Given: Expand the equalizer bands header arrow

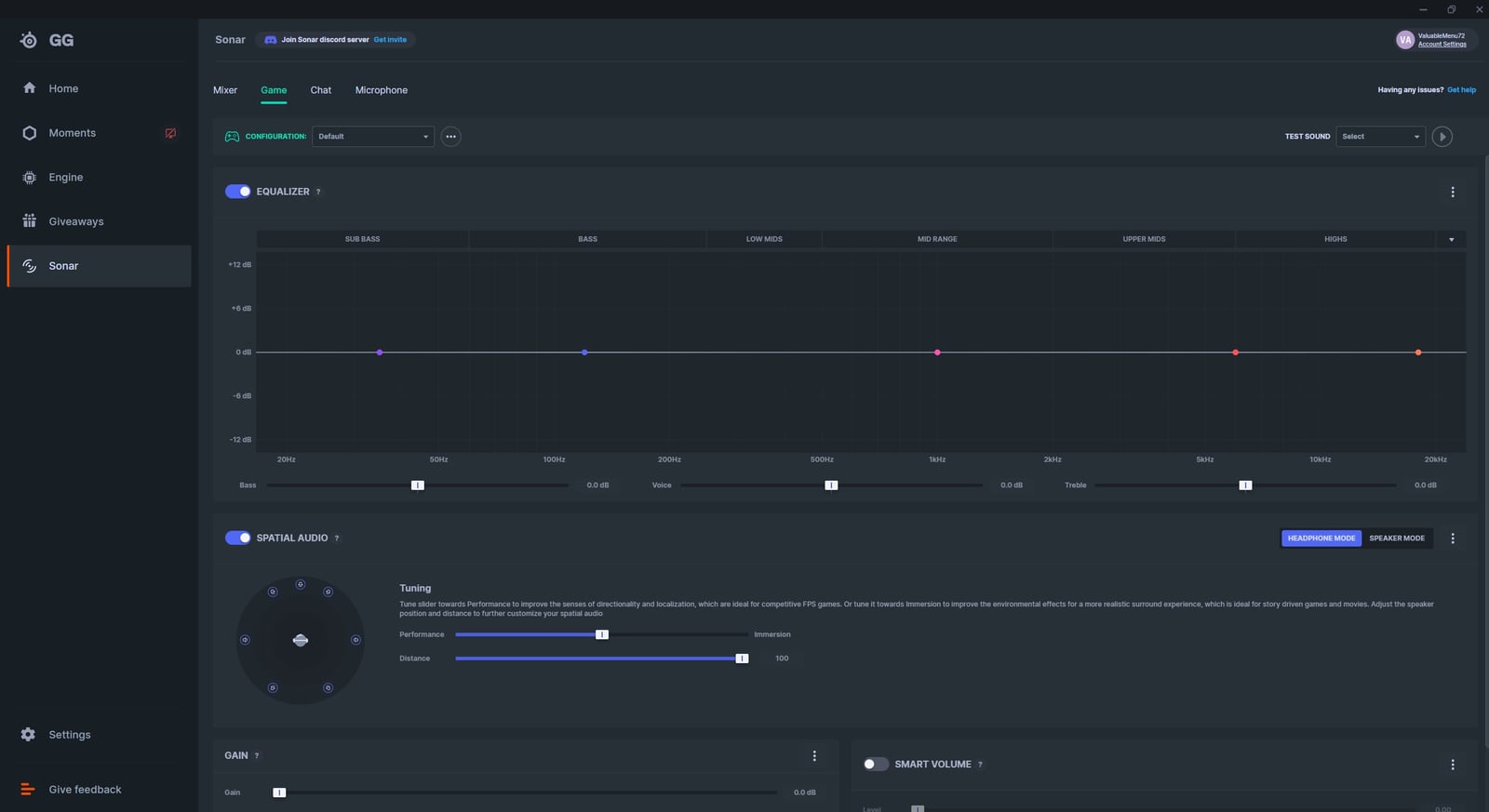Looking at the screenshot, I should pos(1451,239).
